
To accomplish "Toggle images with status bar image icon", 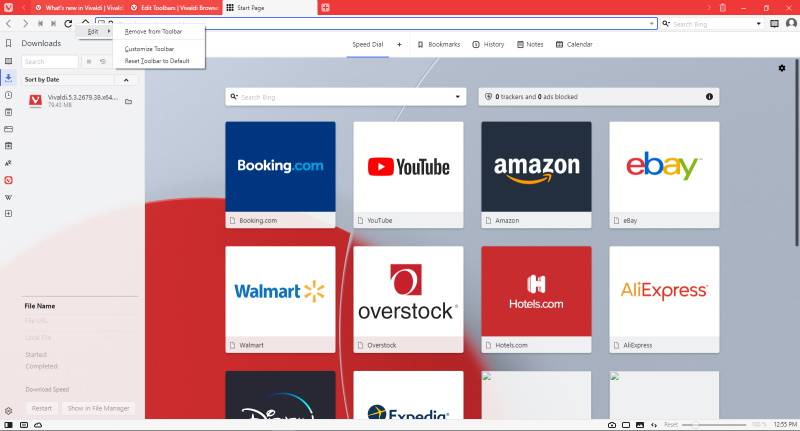I will tap(640, 424).
